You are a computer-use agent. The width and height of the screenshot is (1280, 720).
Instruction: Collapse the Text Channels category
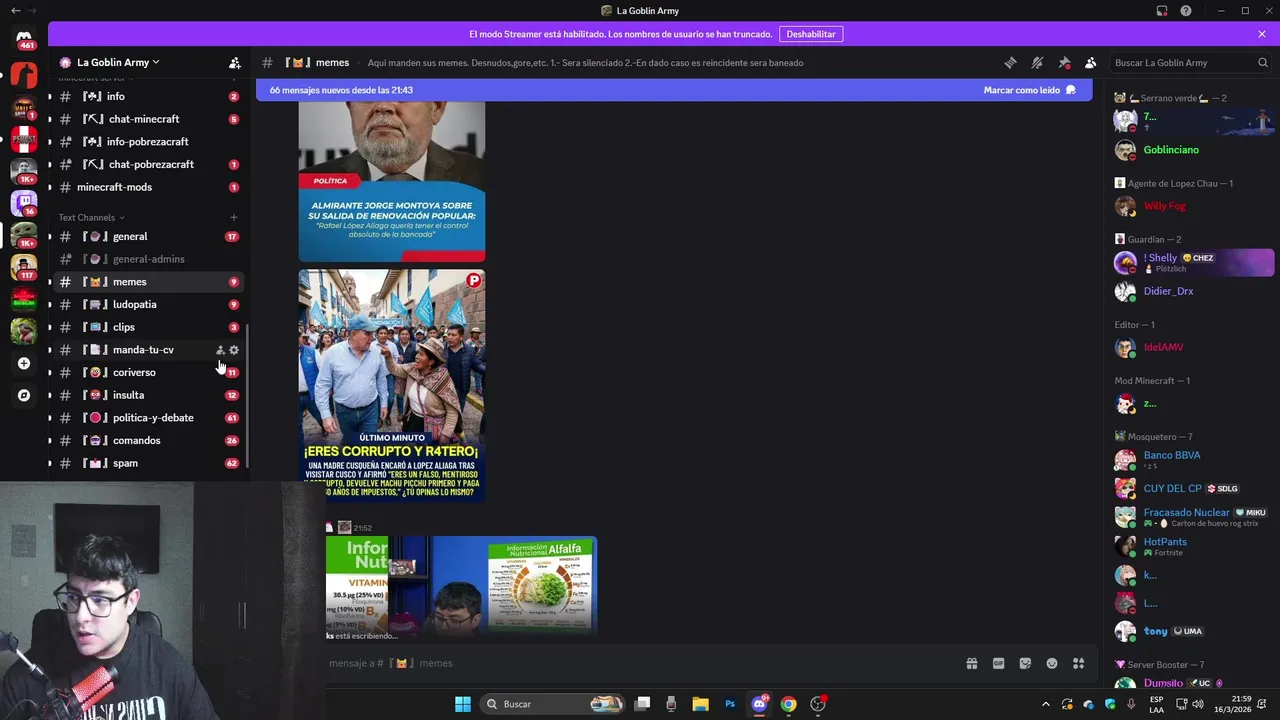[x=91, y=217]
